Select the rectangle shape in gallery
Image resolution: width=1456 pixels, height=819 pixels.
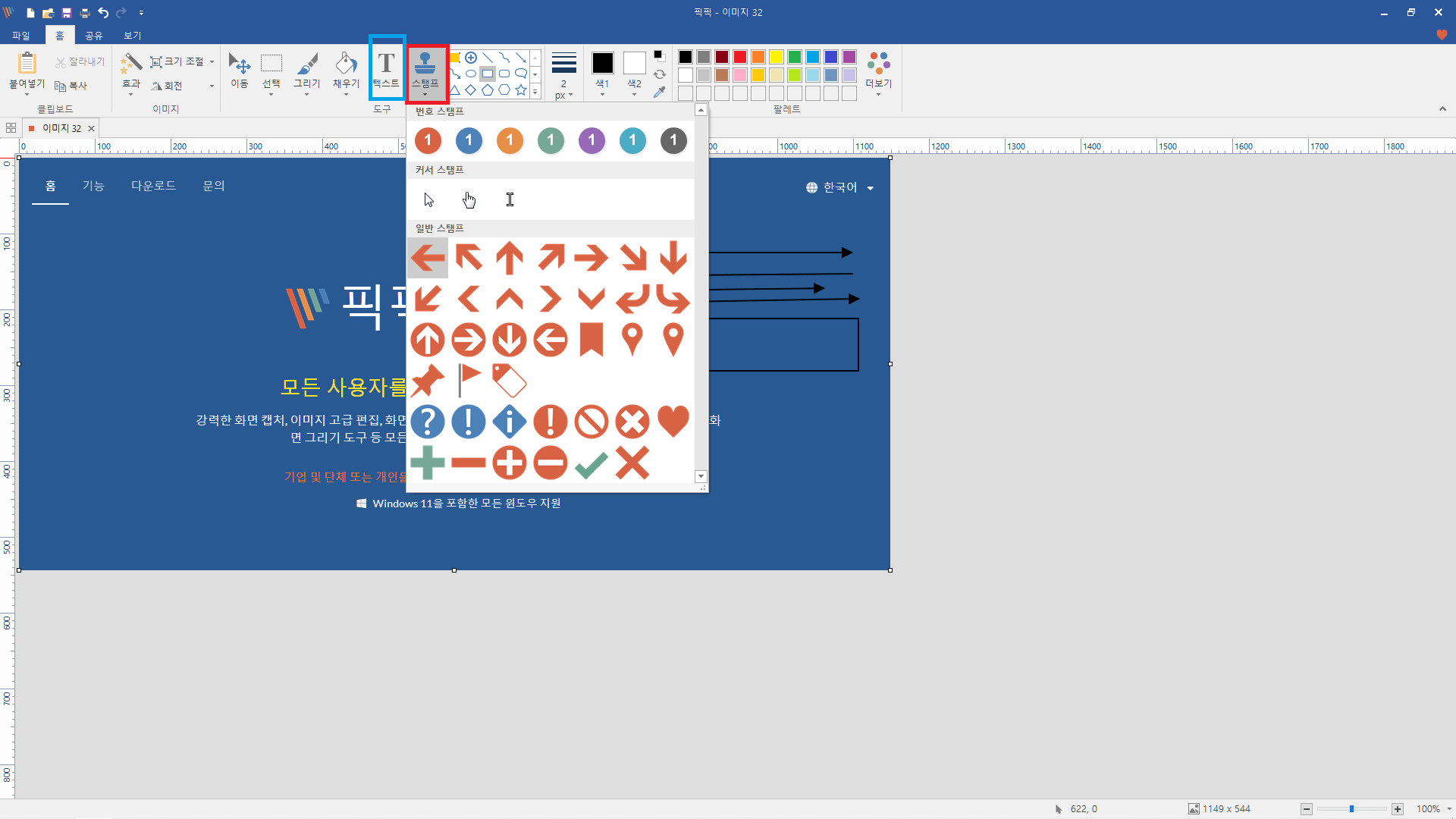tap(488, 74)
